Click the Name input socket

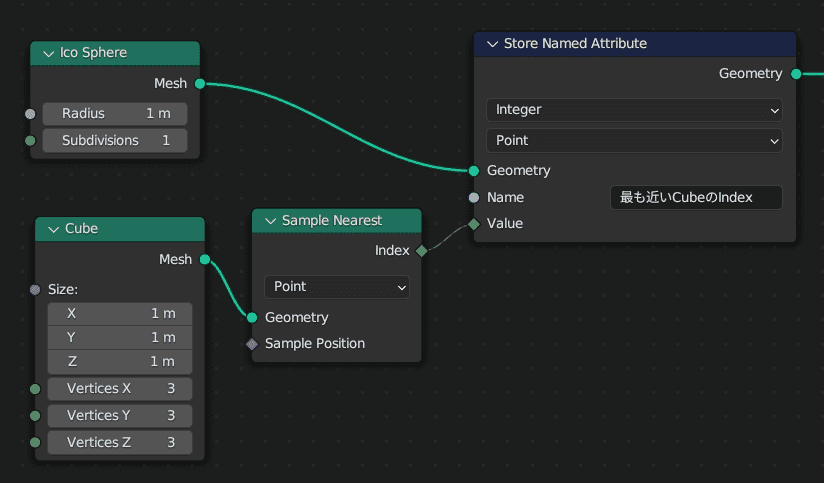pos(474,198)
